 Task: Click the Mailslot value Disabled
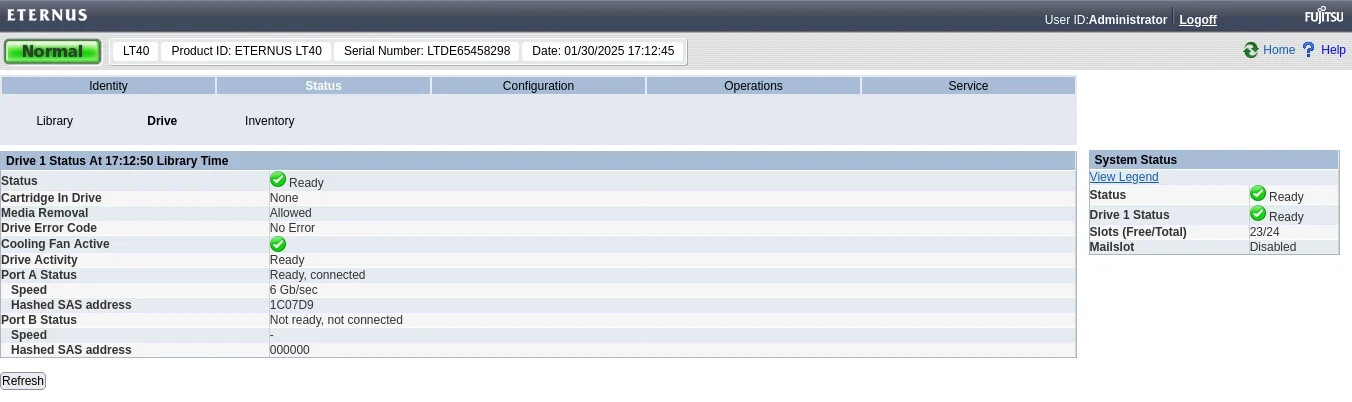click(x=1273, y=247)
